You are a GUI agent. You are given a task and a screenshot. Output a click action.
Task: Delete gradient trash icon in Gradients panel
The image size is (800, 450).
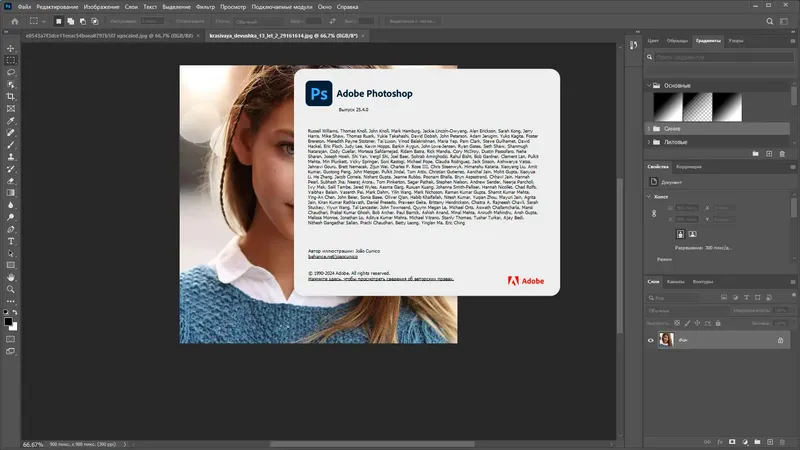coord(782,154)
